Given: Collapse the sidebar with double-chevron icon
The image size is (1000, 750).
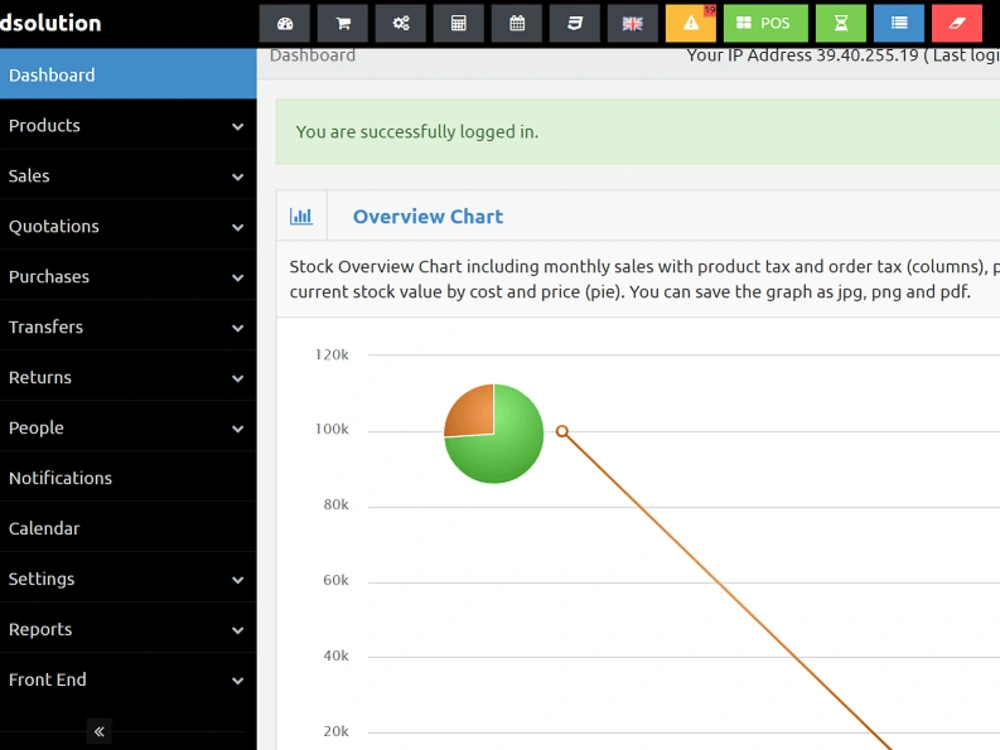Looking at the screenshot, I should 99,731.
